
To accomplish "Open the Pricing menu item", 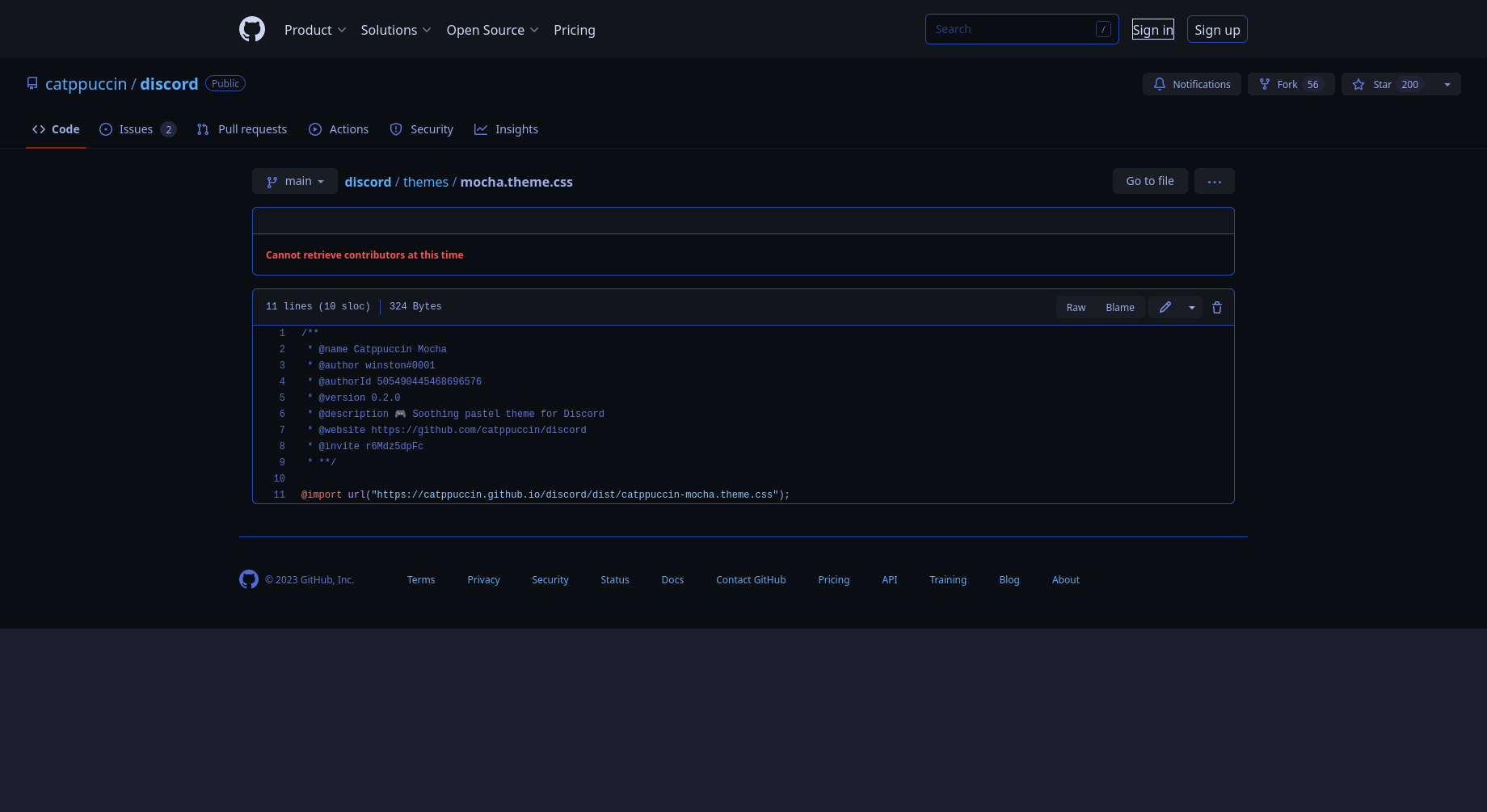I will [575, 30].
